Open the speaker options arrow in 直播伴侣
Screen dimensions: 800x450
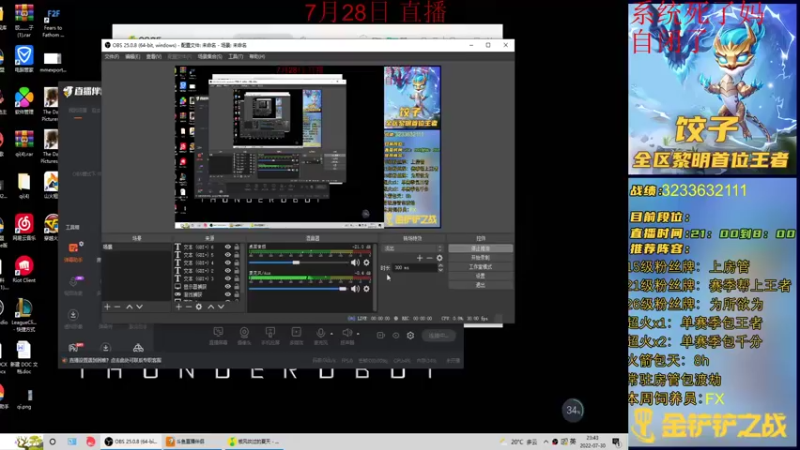(358, 334)
